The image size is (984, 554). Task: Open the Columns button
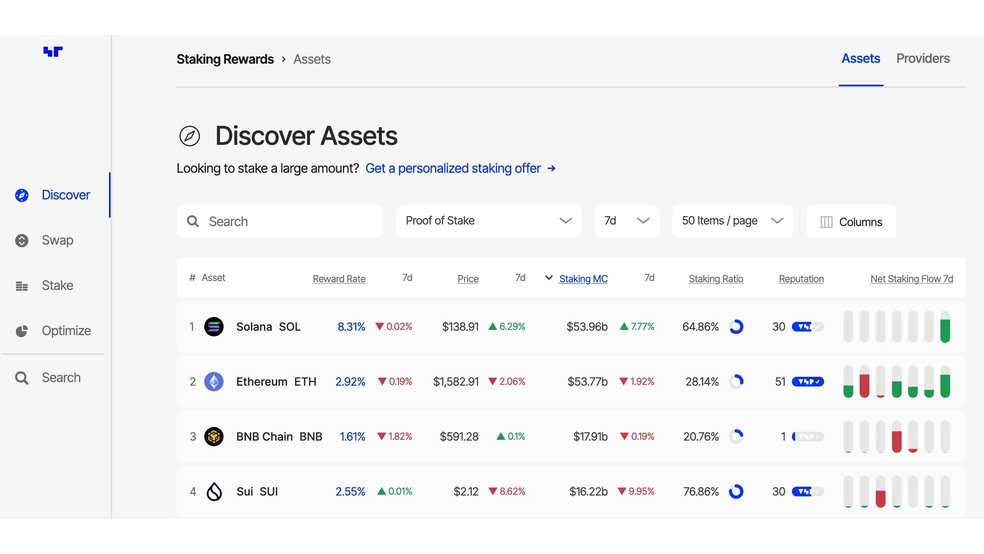click(x=850, y=221)
